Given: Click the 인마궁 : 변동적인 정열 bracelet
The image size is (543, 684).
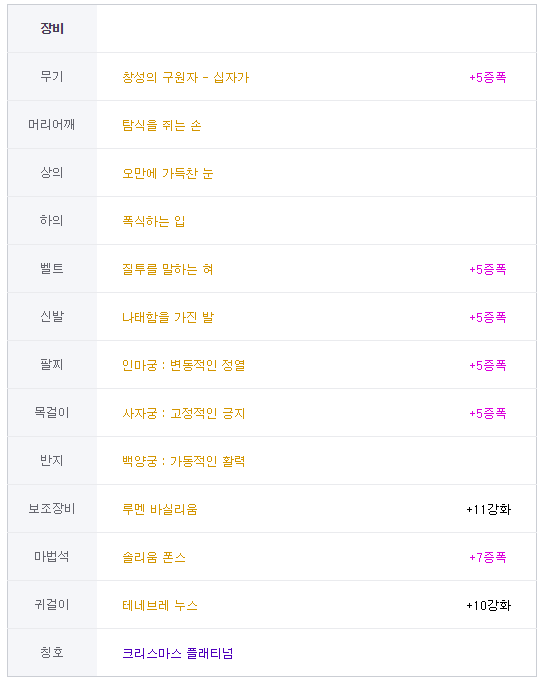Looking at the screenshot, I should click(184, 365).
